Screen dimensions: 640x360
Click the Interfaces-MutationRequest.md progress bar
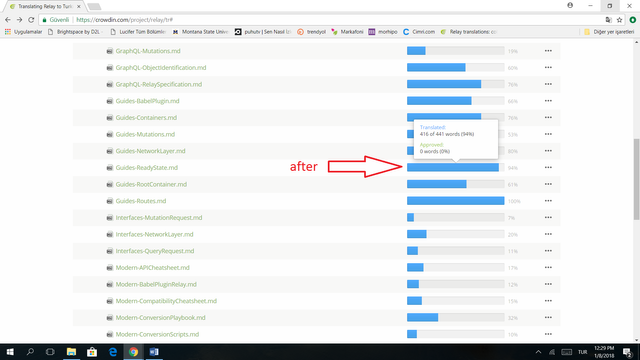(x=456, y=218)
